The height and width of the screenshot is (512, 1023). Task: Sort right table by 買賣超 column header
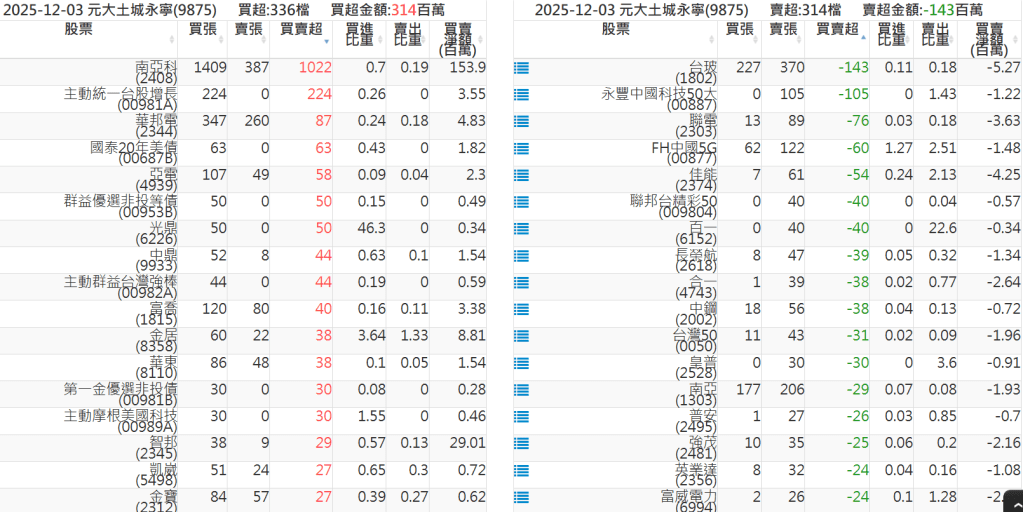click(x=837, y=30)
